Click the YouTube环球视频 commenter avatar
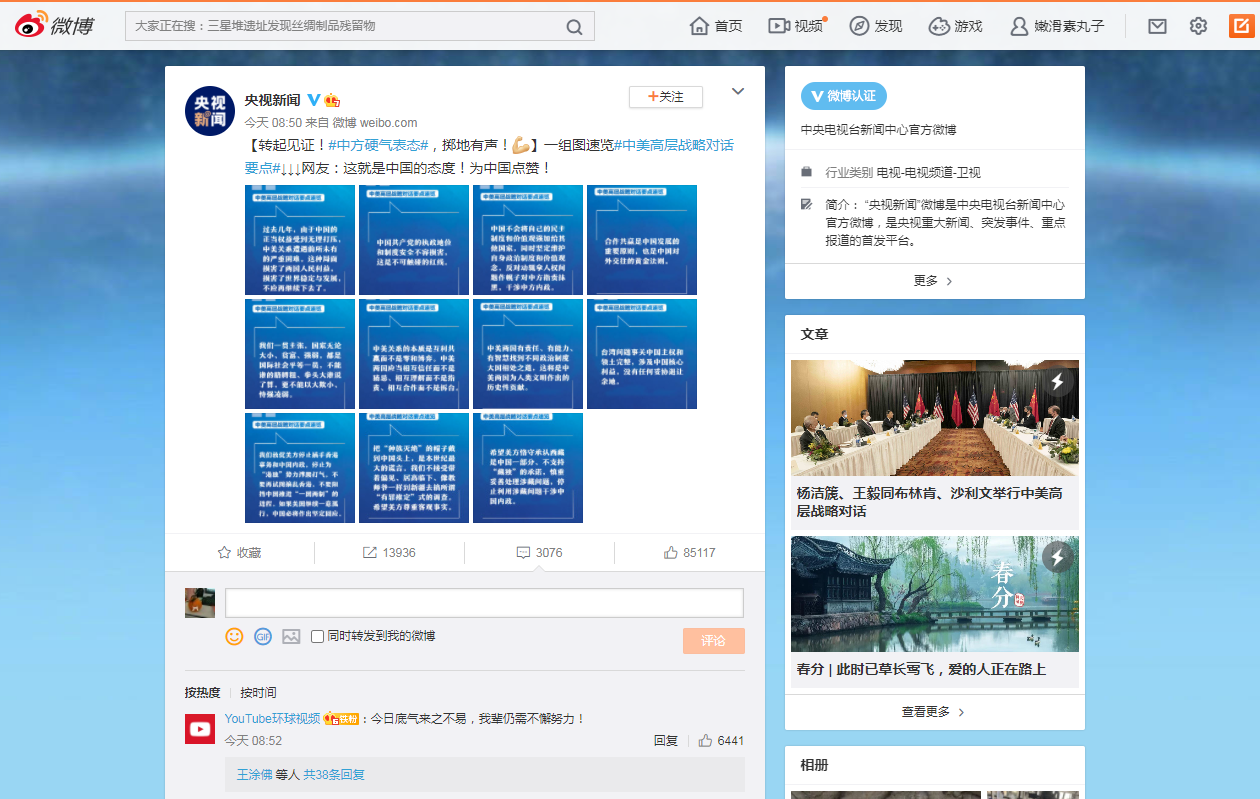 (200, 728)
